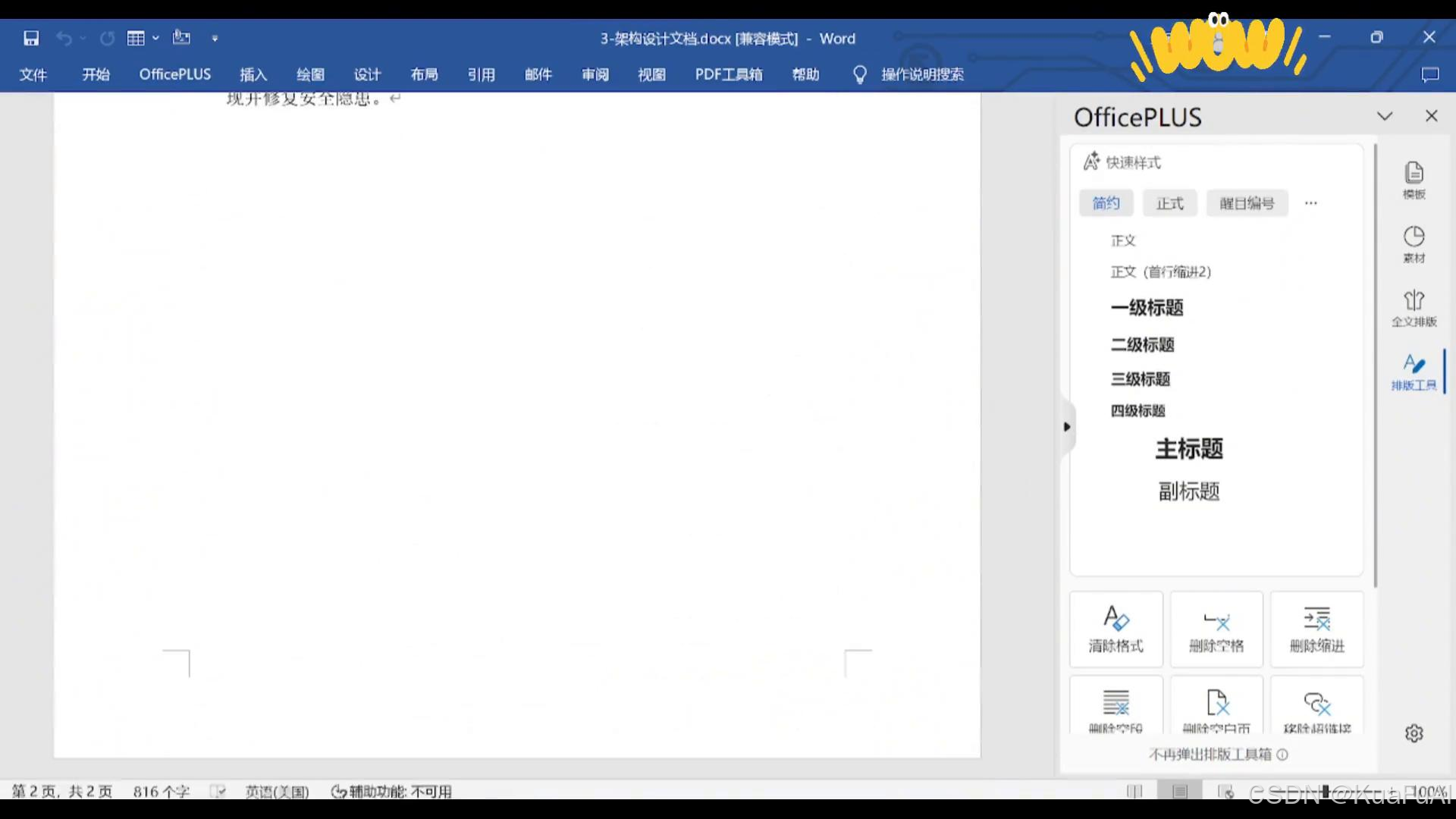Open OfficePLUS settings gear icon
Screen dimensions: 1456x819
[1414, 733]
